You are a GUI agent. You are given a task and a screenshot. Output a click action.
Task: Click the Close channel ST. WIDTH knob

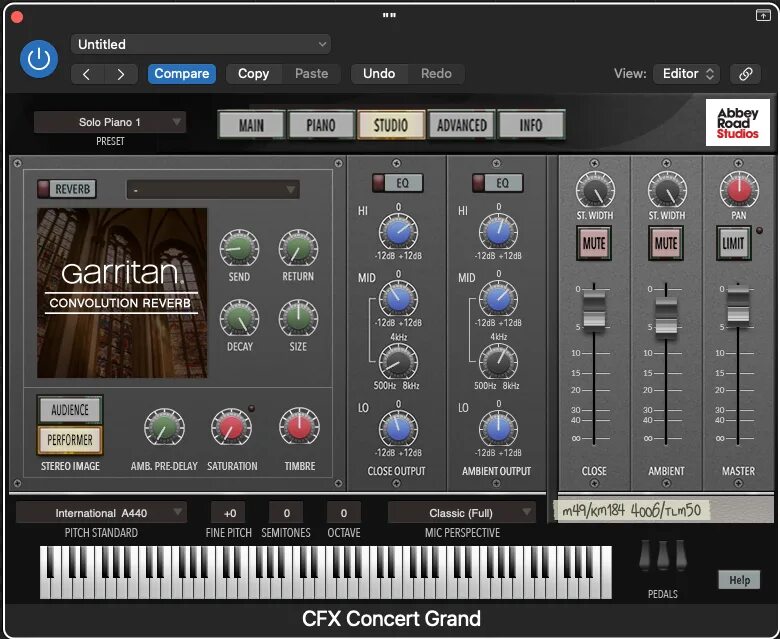coord(595,190)
